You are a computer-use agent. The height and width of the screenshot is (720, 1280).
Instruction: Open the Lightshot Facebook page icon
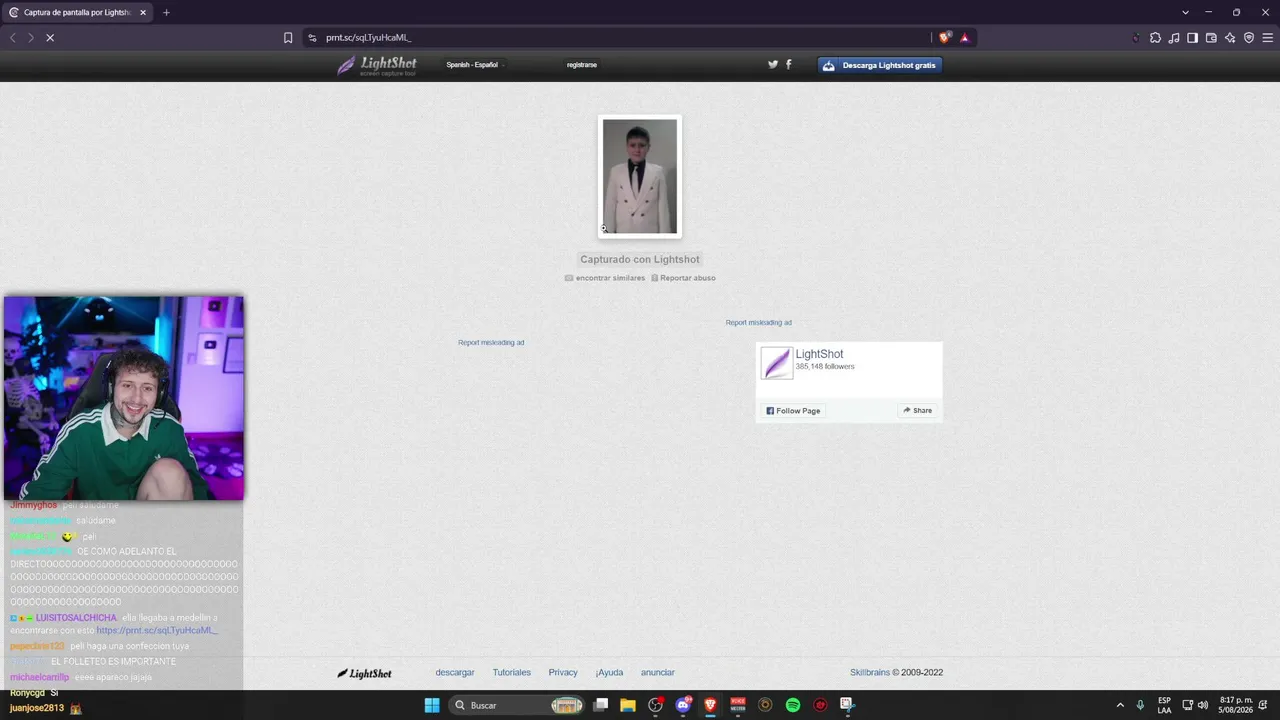[788, 64]
